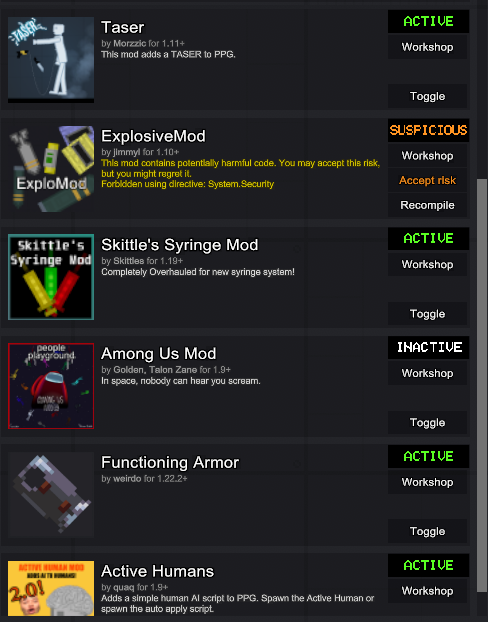Click the Taser mod thumbnail
This screenshot has height=622, width=488.
(x=51, y=60)
